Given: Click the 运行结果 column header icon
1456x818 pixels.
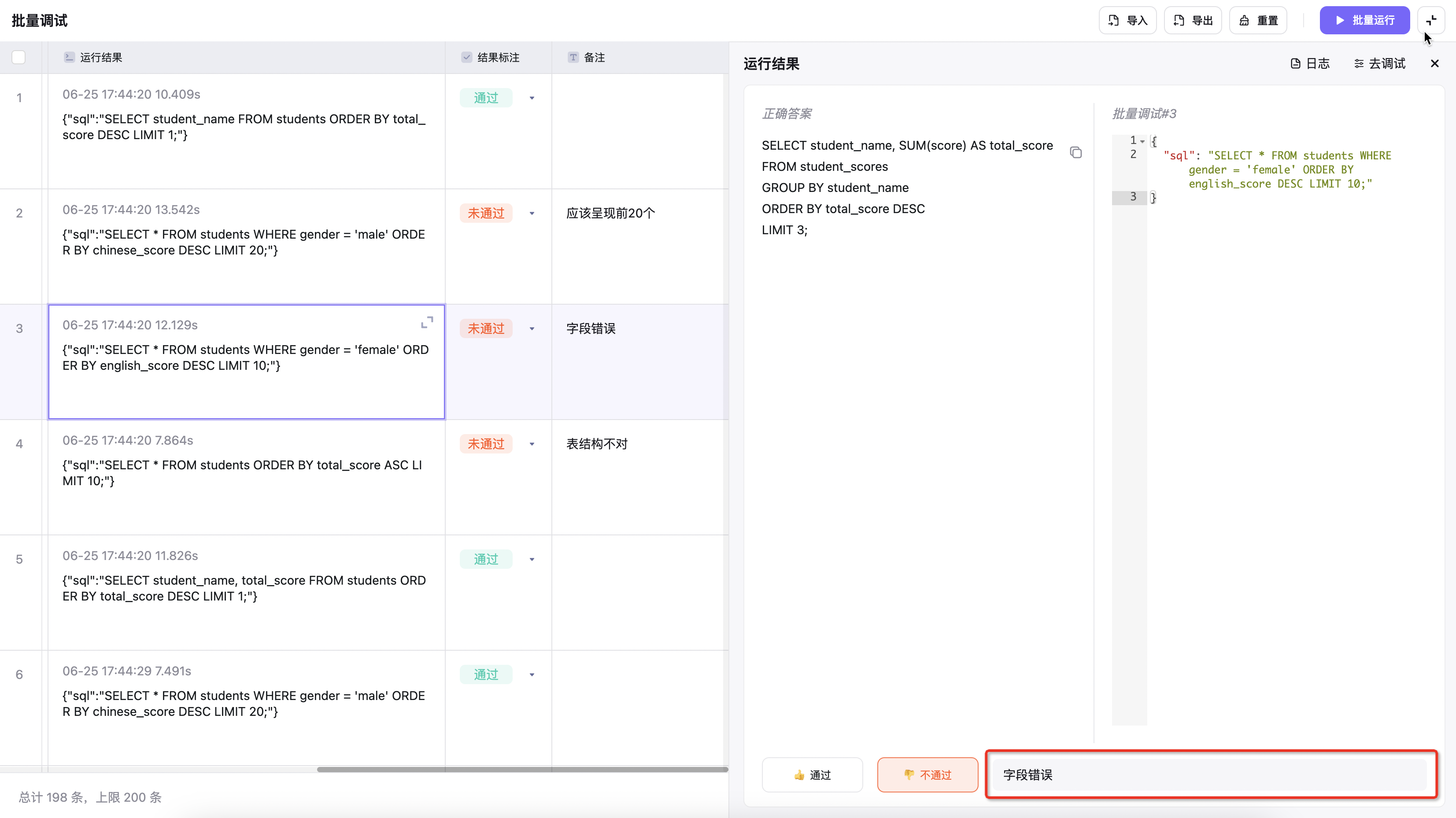Looking at the screenshot, I should pyautogui.click(x=69, y=57).
